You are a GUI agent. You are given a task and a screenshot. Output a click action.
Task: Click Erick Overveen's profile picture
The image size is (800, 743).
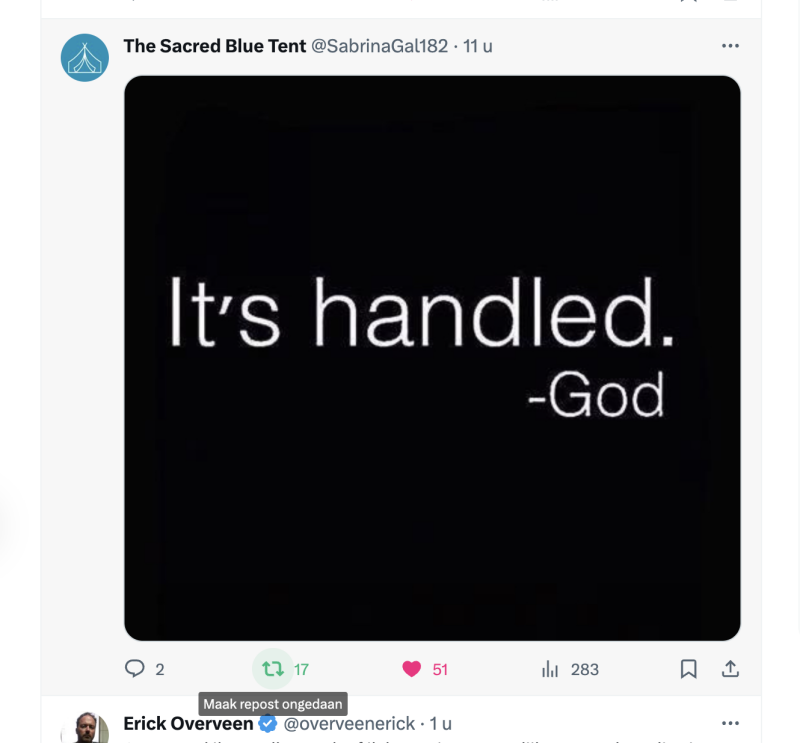coord(85,730)
